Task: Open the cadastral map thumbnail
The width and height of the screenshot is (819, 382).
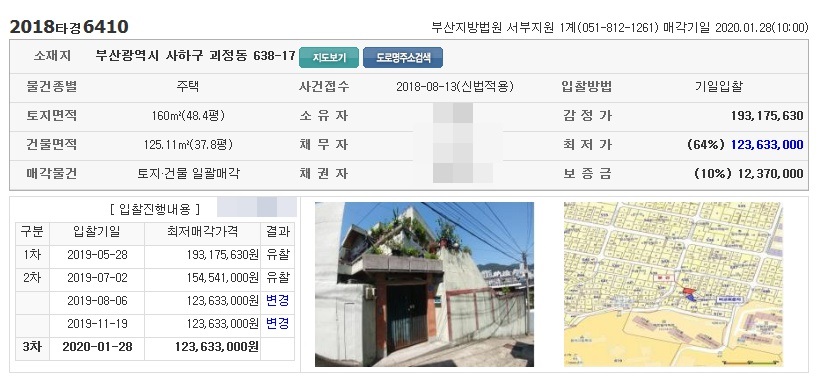Action: [673, 284]
